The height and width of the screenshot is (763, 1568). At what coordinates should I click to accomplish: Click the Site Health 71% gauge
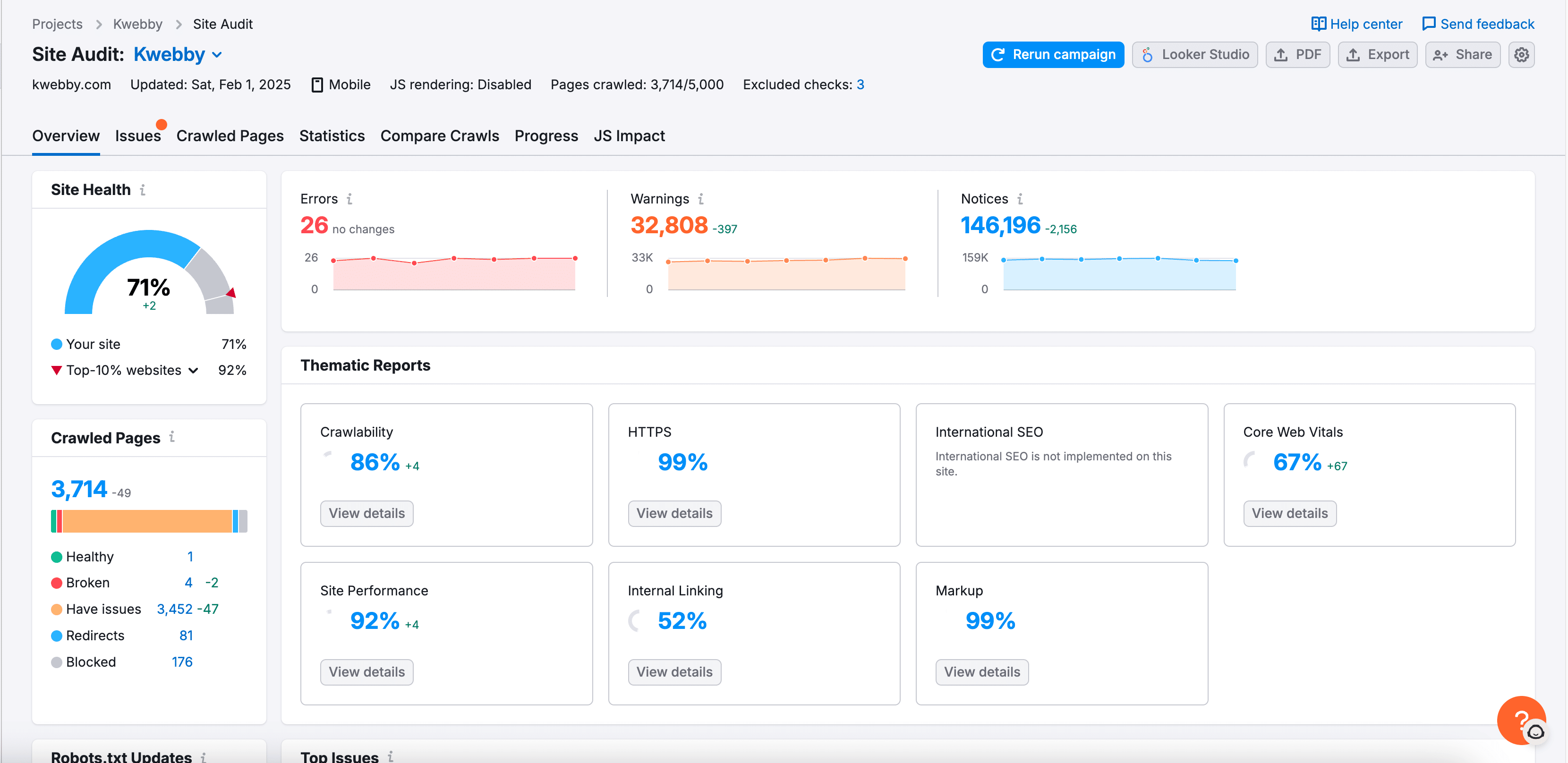click(x=148, y=272)
